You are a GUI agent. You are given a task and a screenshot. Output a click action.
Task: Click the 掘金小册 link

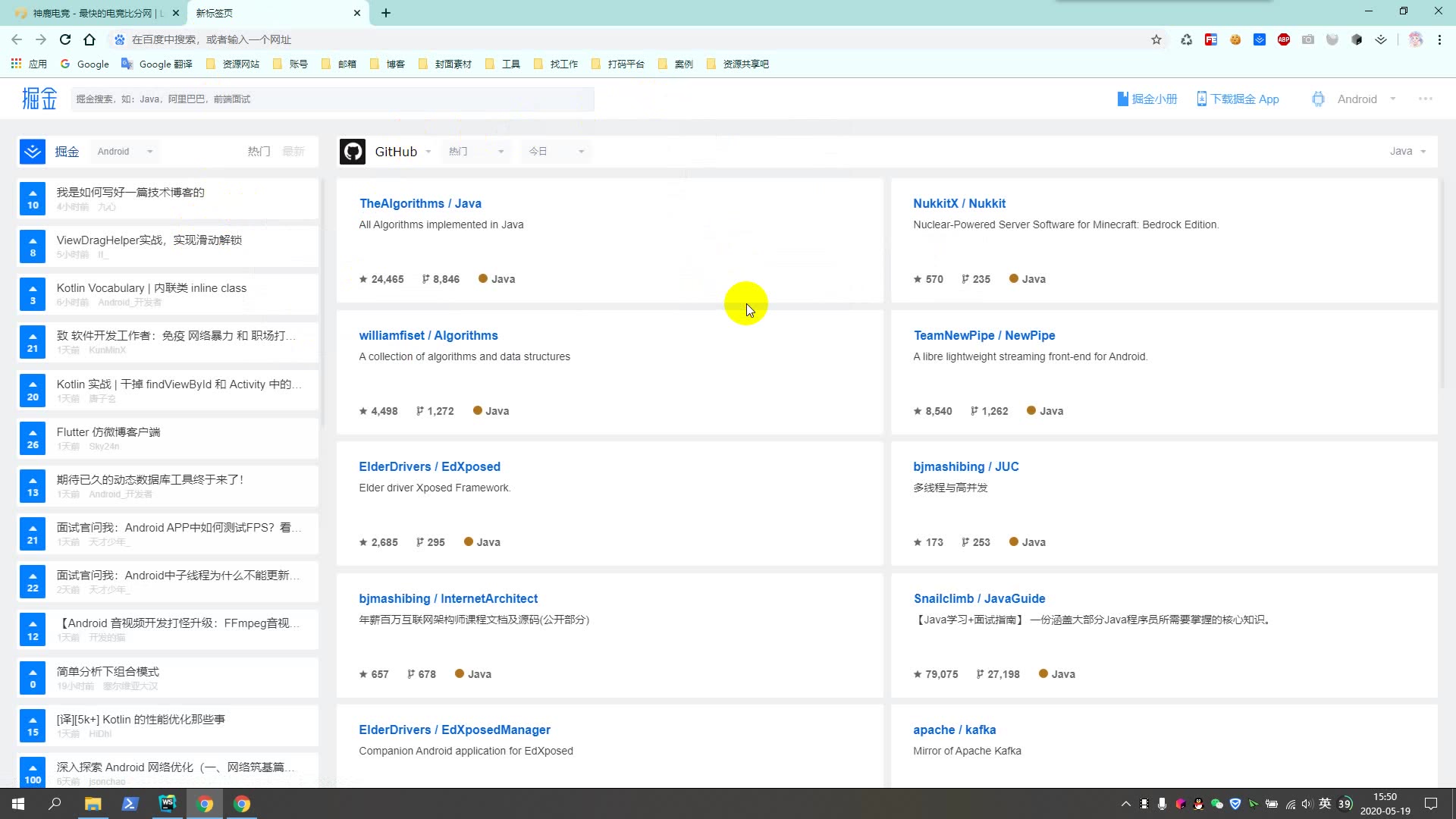click(1147, 99)
